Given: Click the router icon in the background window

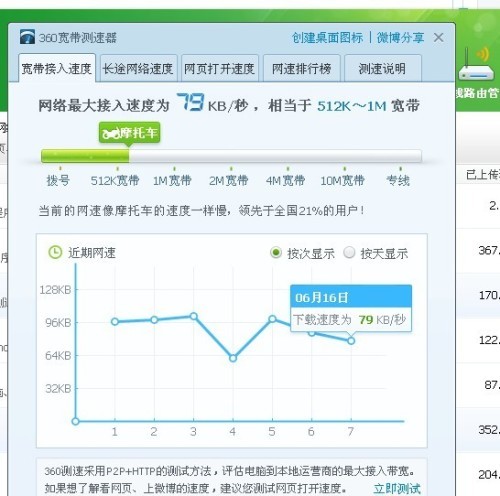Looking at the screenshot, I should [x=476, y=64].
